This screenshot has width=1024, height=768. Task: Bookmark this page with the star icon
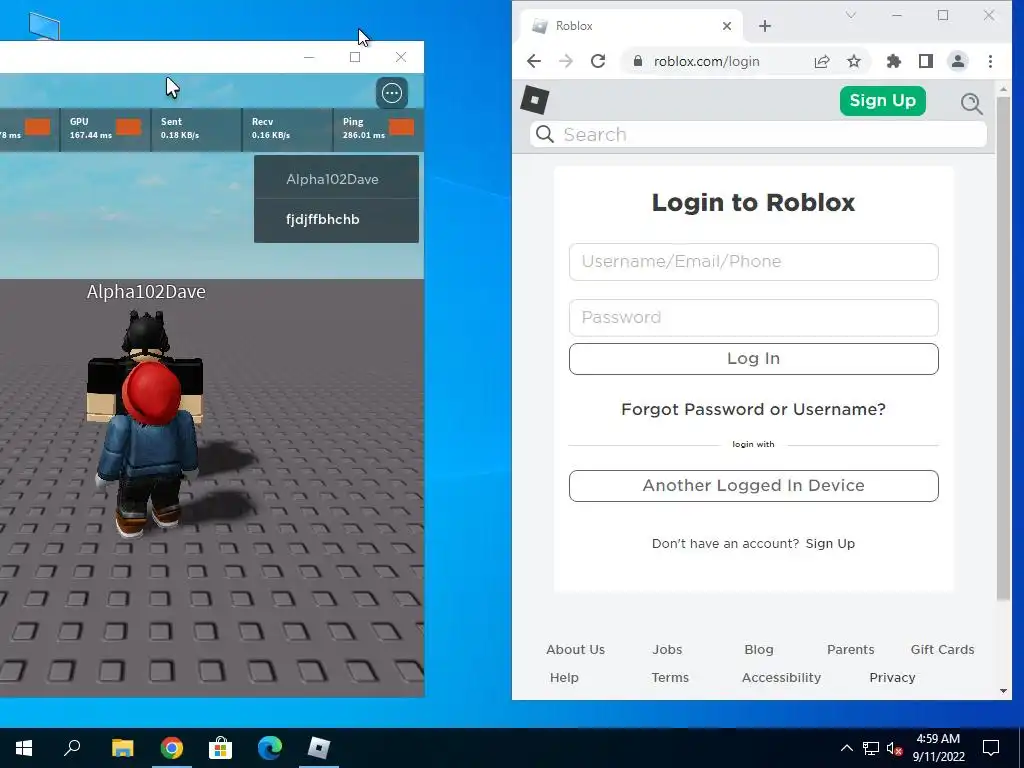pyautogui.click(x=854, y=61)
